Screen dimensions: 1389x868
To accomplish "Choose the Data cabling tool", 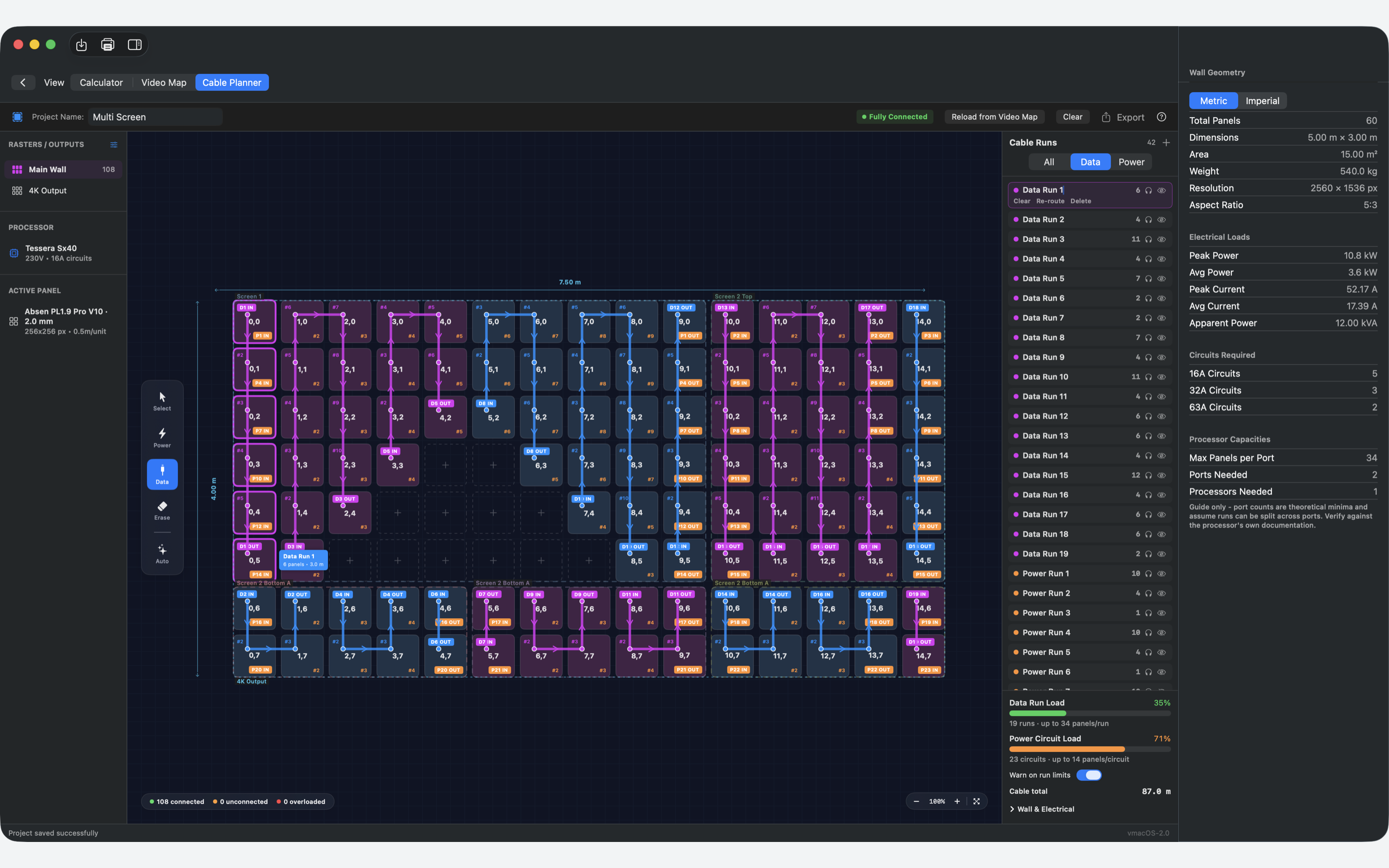I will pos(162,474).
